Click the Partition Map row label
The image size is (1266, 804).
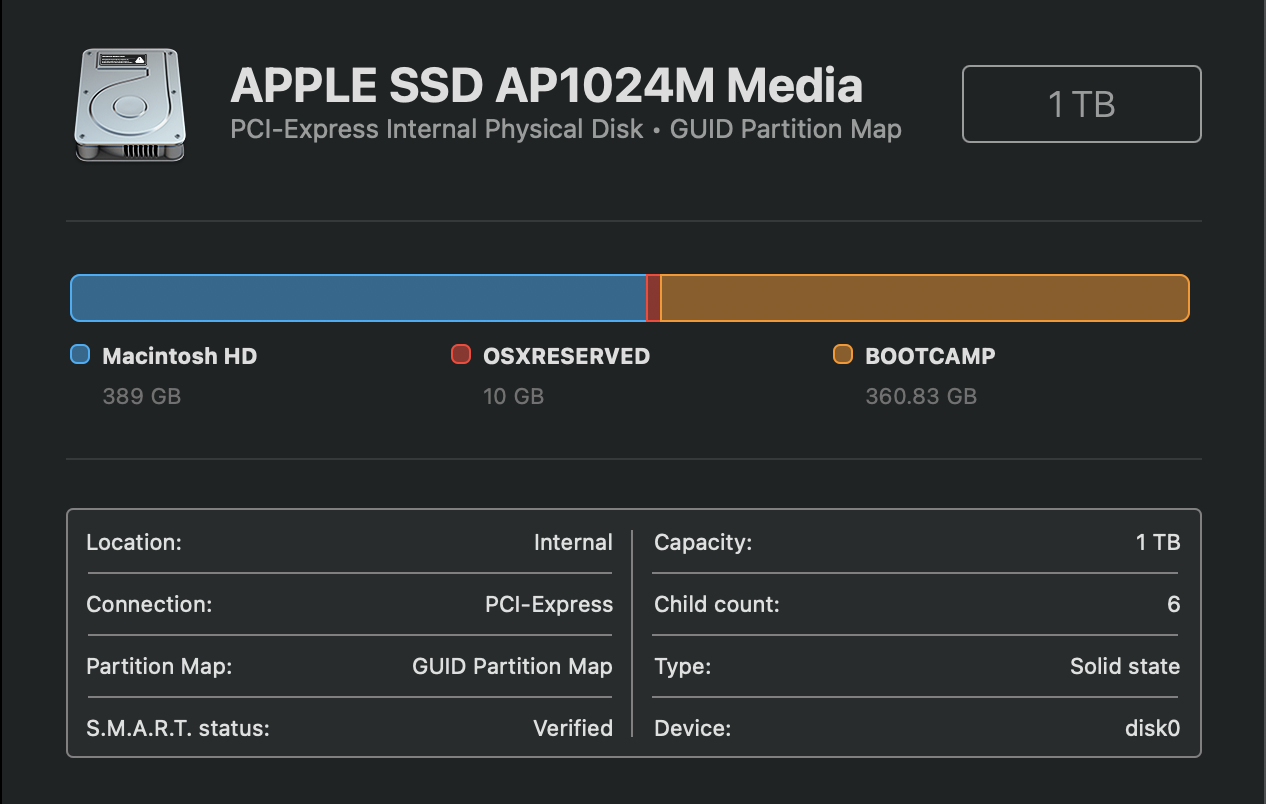pos(159,666)
